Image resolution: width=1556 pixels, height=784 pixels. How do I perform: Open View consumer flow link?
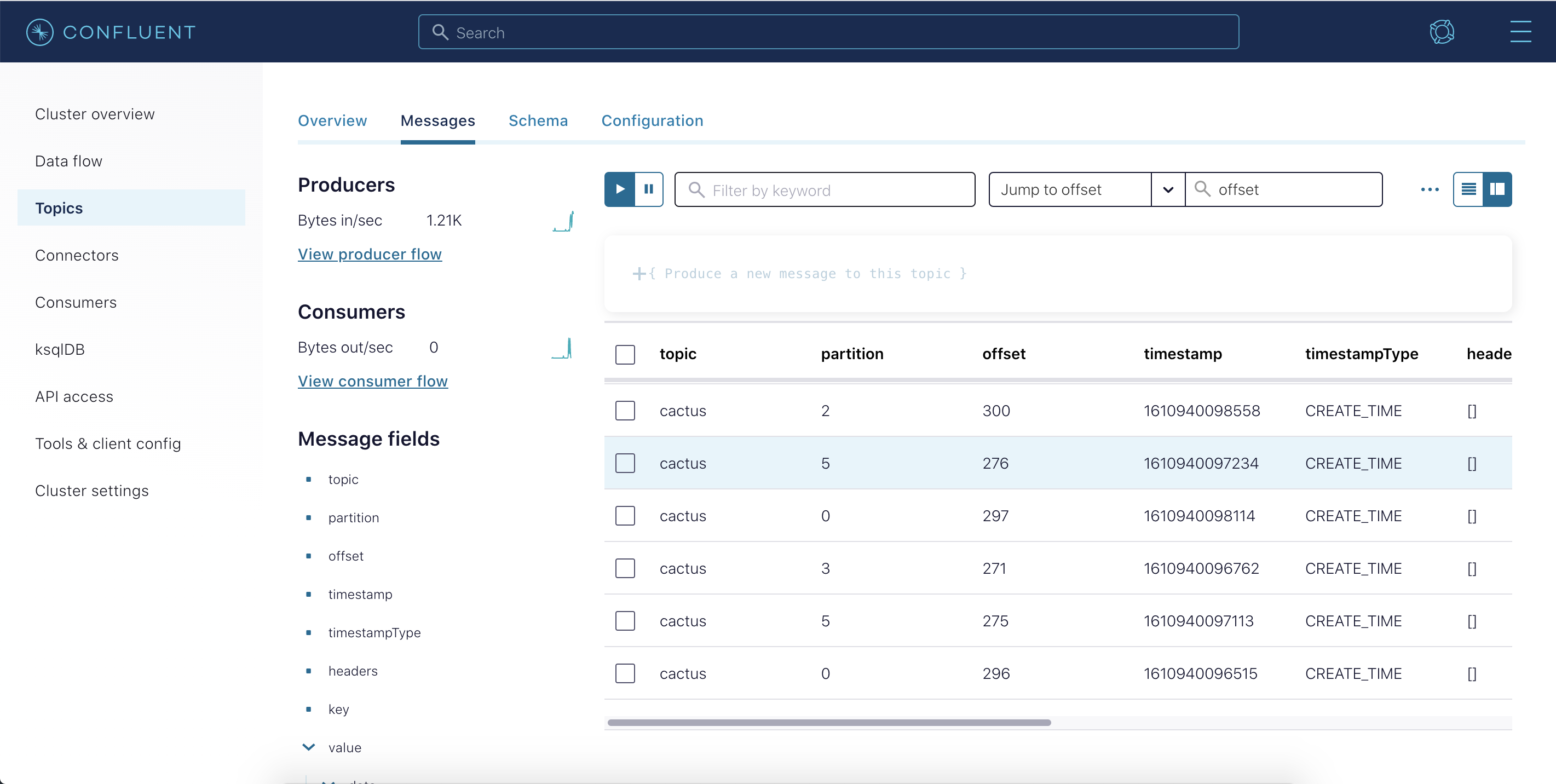point(373,381)
